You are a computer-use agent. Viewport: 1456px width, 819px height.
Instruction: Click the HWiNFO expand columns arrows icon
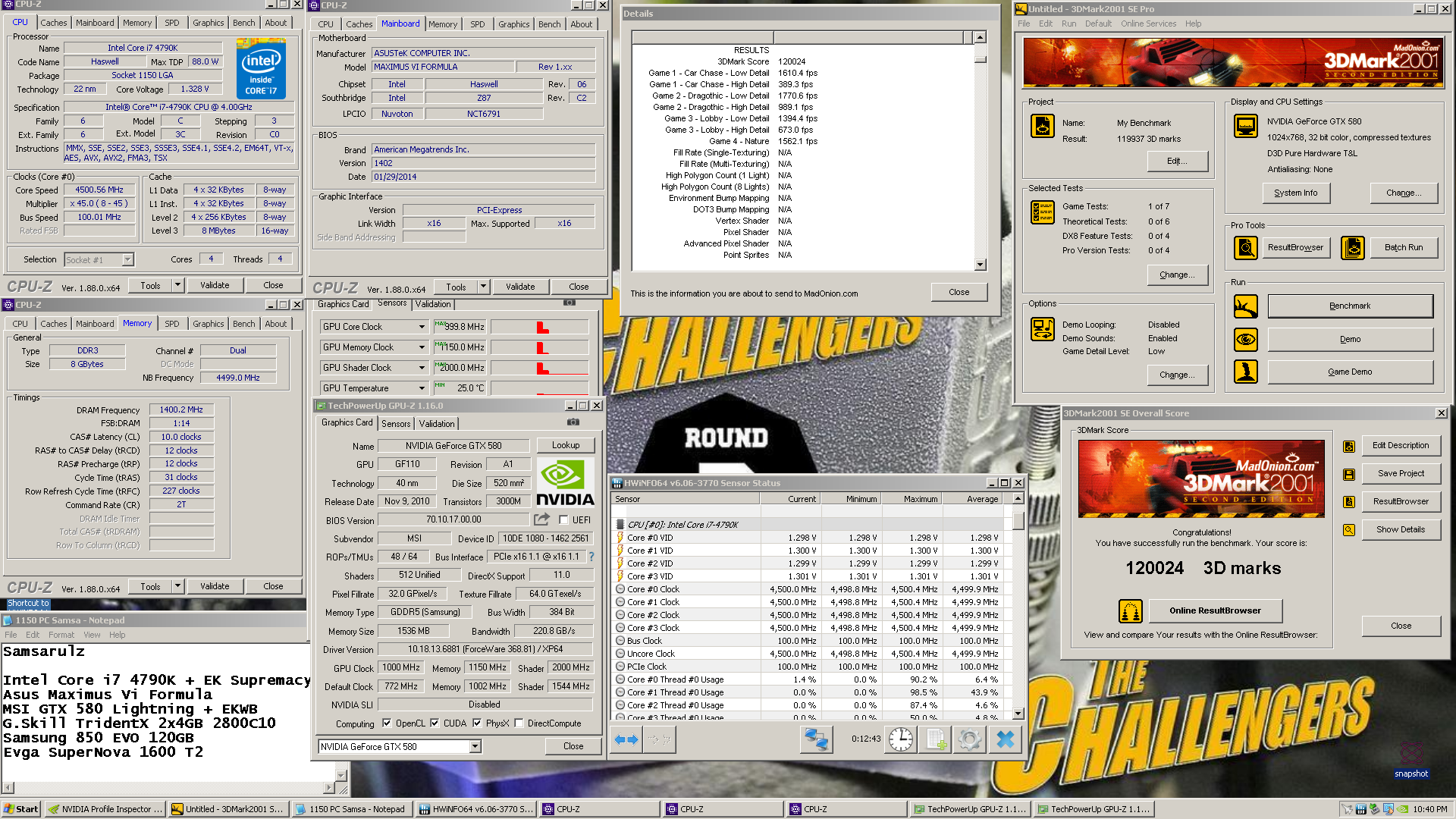626,739
